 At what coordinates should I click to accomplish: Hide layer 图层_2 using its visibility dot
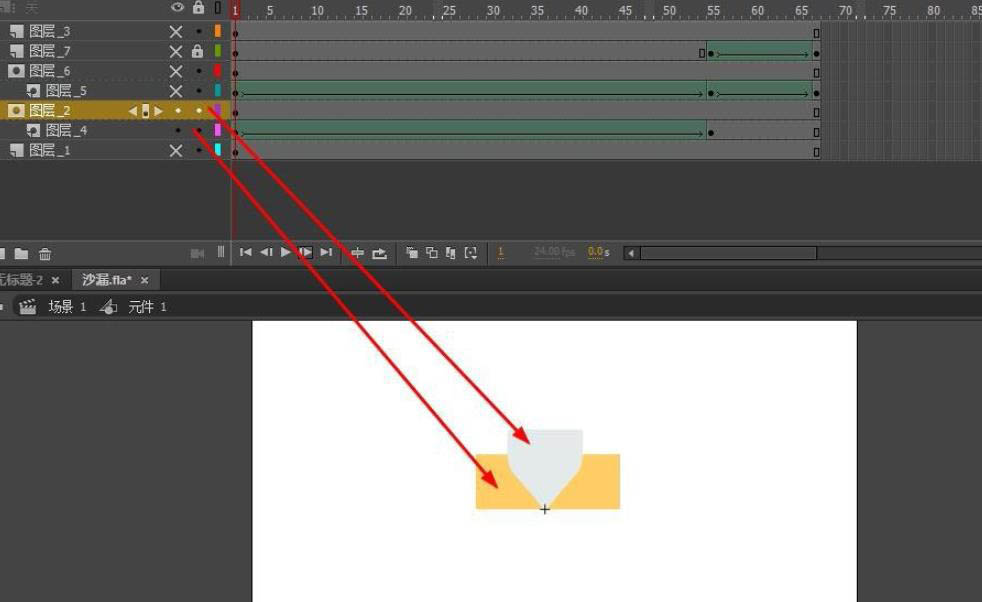(x=178, y=111)
